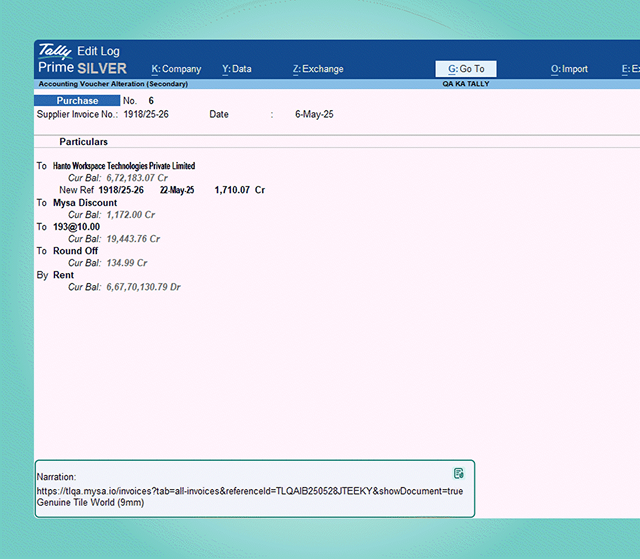The image size is (640, 560).
Task: Click due date 22-May-25
Action: coord(177,190)
